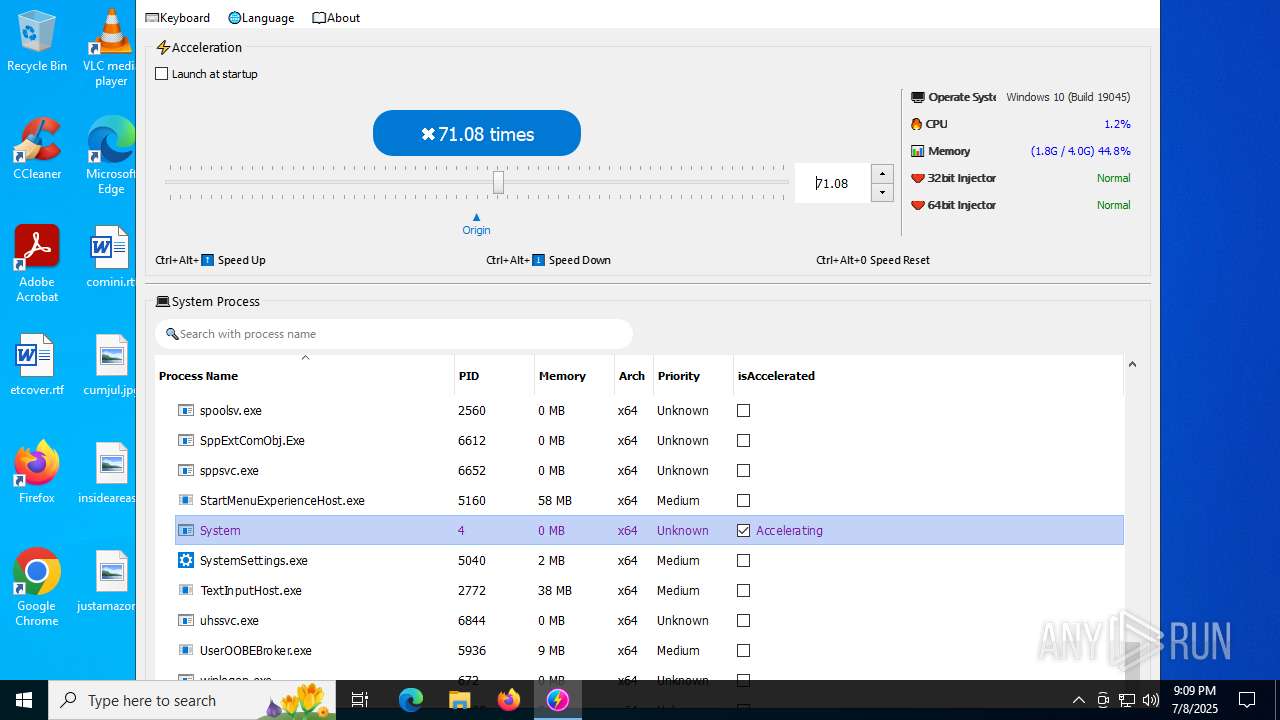Focus the process name search field
1280x720 pixels.
pyautogui.click(x=394, y=334)
